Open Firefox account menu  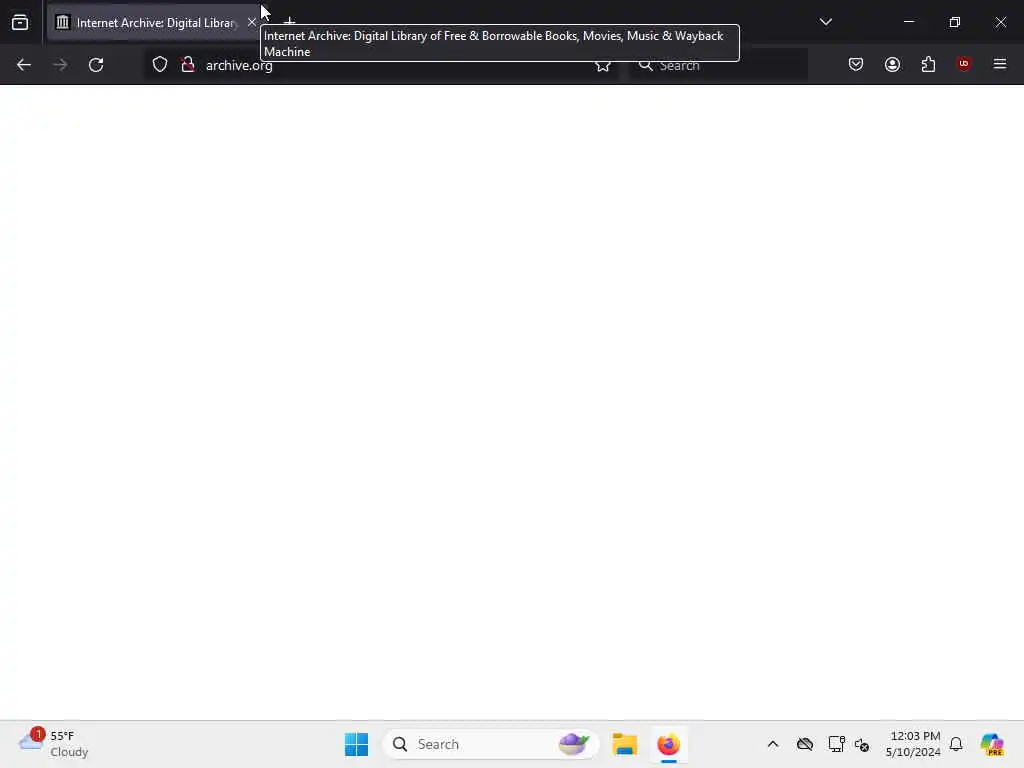[892, 64]
